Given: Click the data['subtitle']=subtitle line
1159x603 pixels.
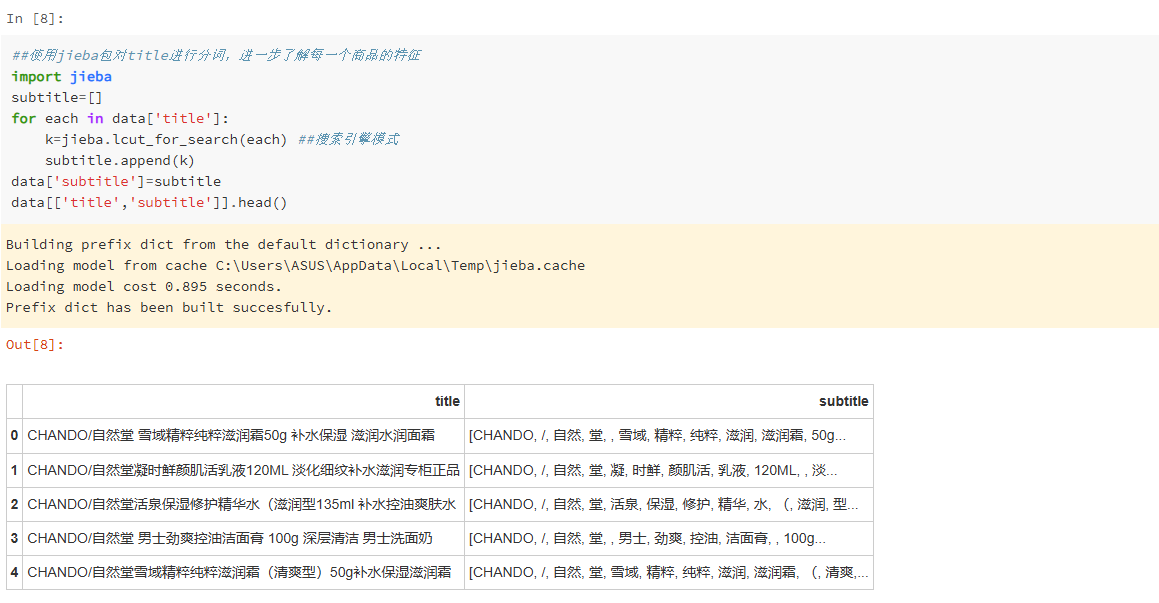Looking at the screenshot, I should click(x=116, y=181).
